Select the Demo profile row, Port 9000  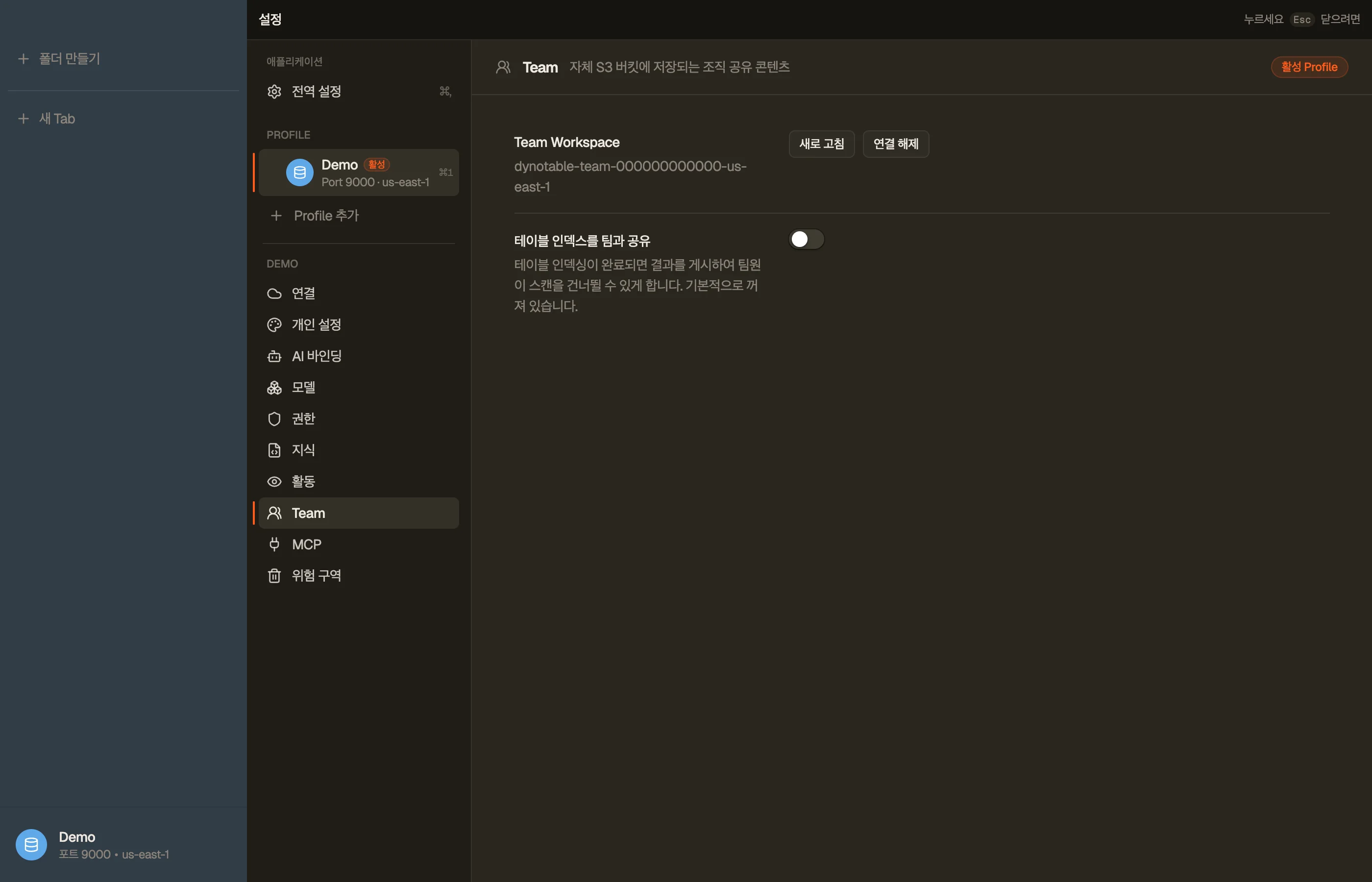(359, 172)
